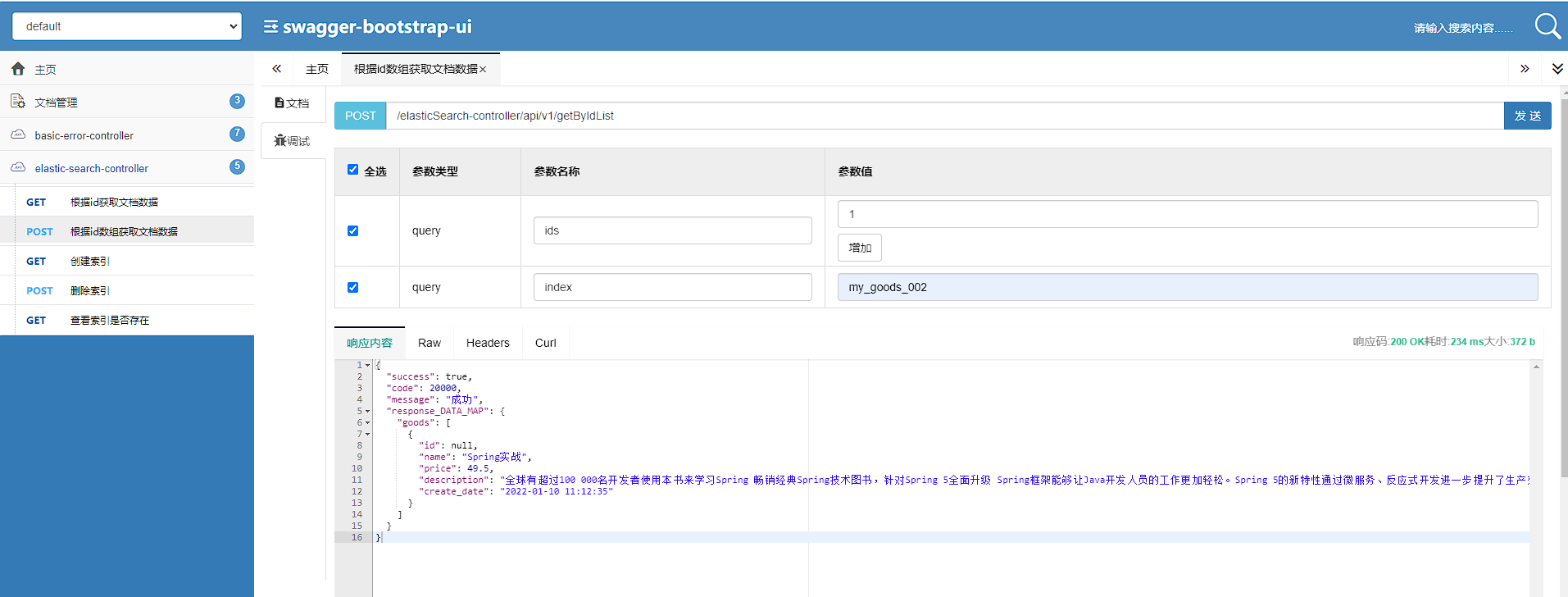
Task: Click the basic-error-controller cloud icon
Action: tap(18, 134)
